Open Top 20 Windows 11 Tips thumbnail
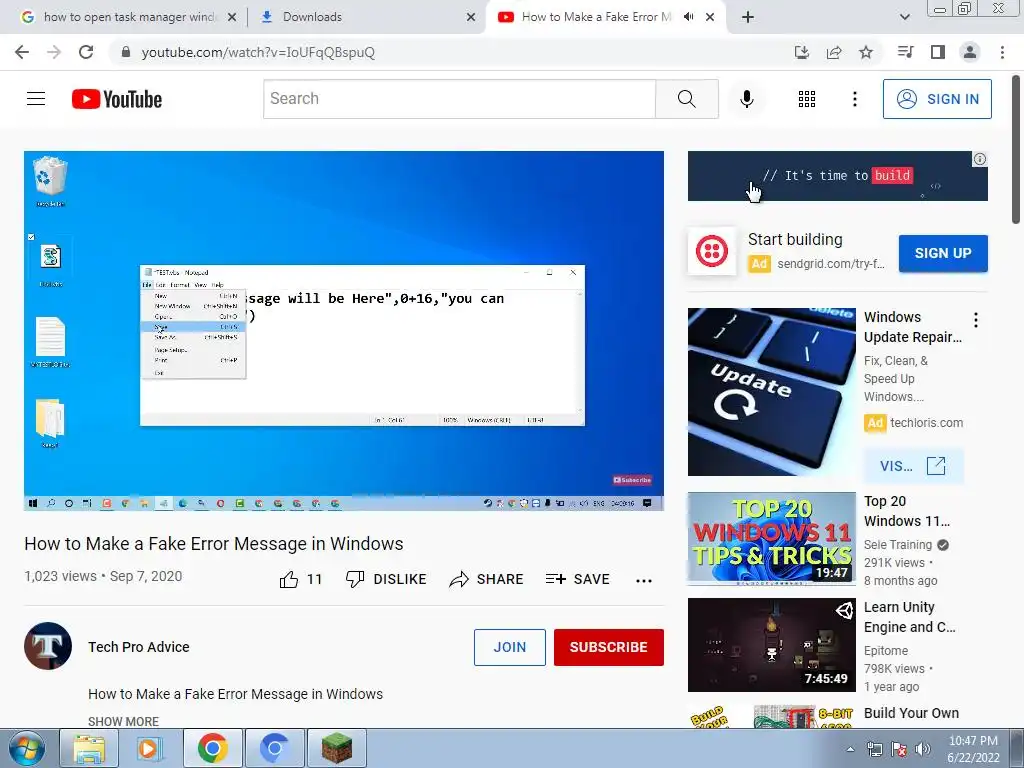This screenshot has width=1024, height=768. coord(771,539)
